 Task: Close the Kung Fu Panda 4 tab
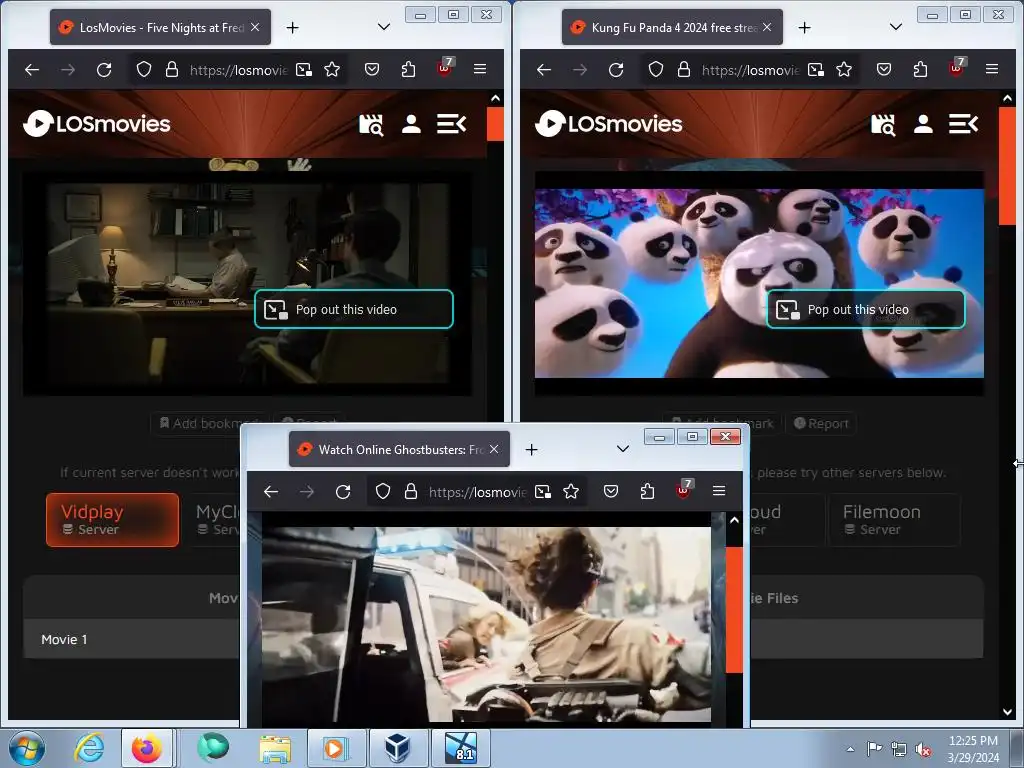767,27
